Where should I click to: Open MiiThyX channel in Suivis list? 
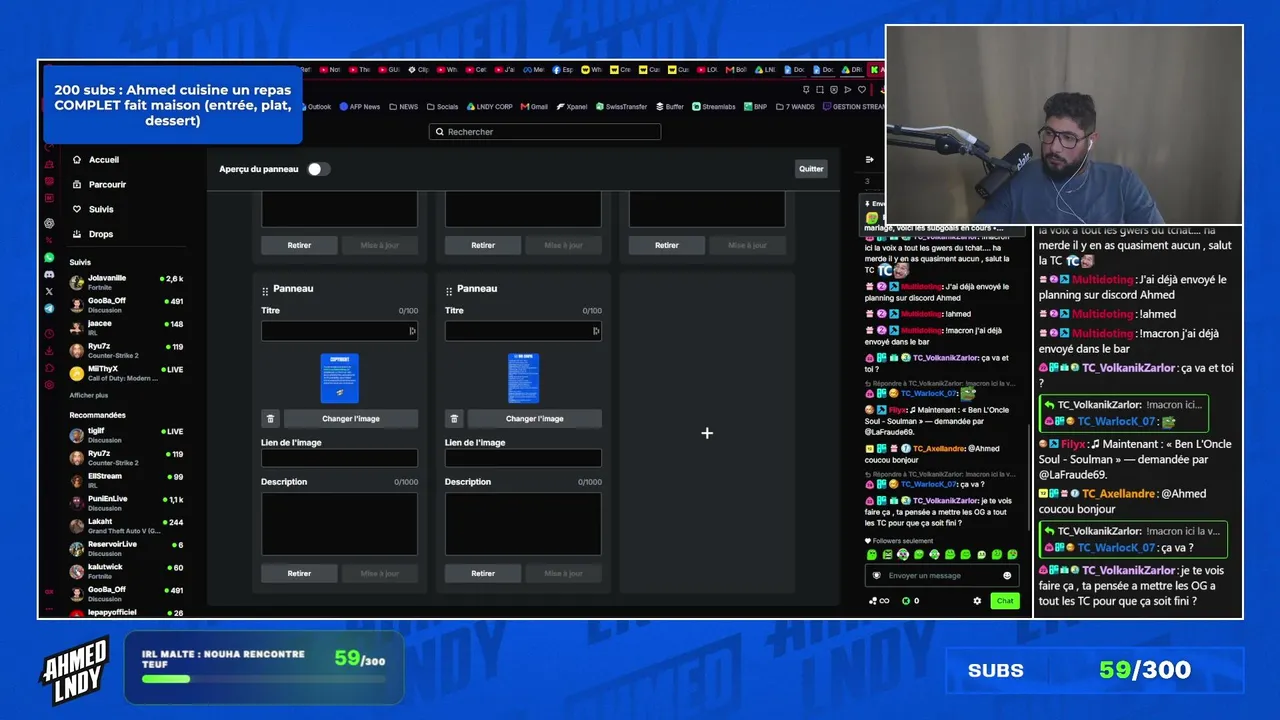[126, 373]
